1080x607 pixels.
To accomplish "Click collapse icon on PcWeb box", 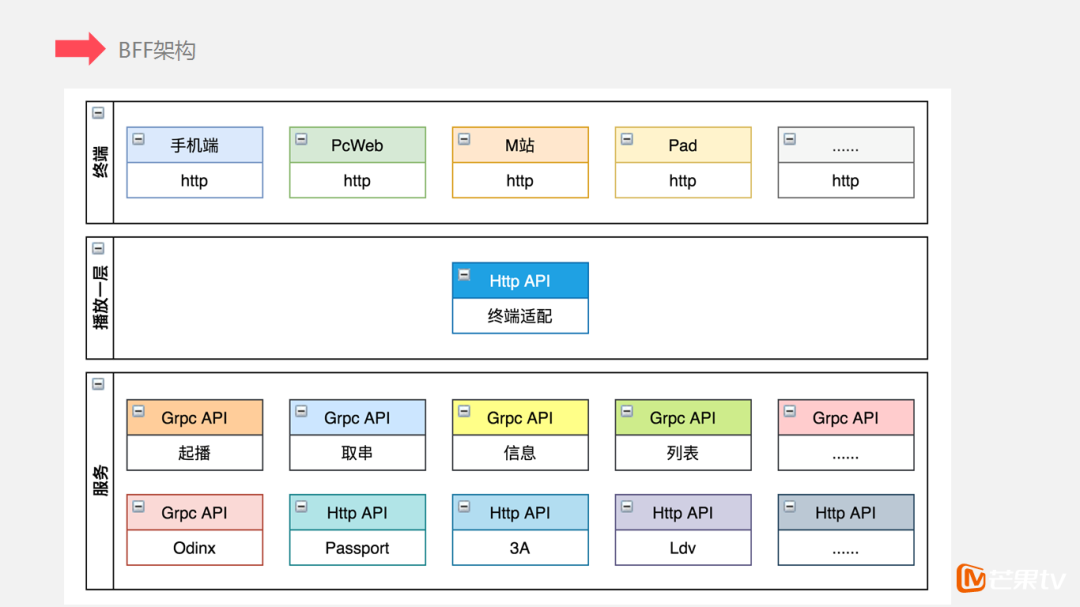I will point(301,139).
